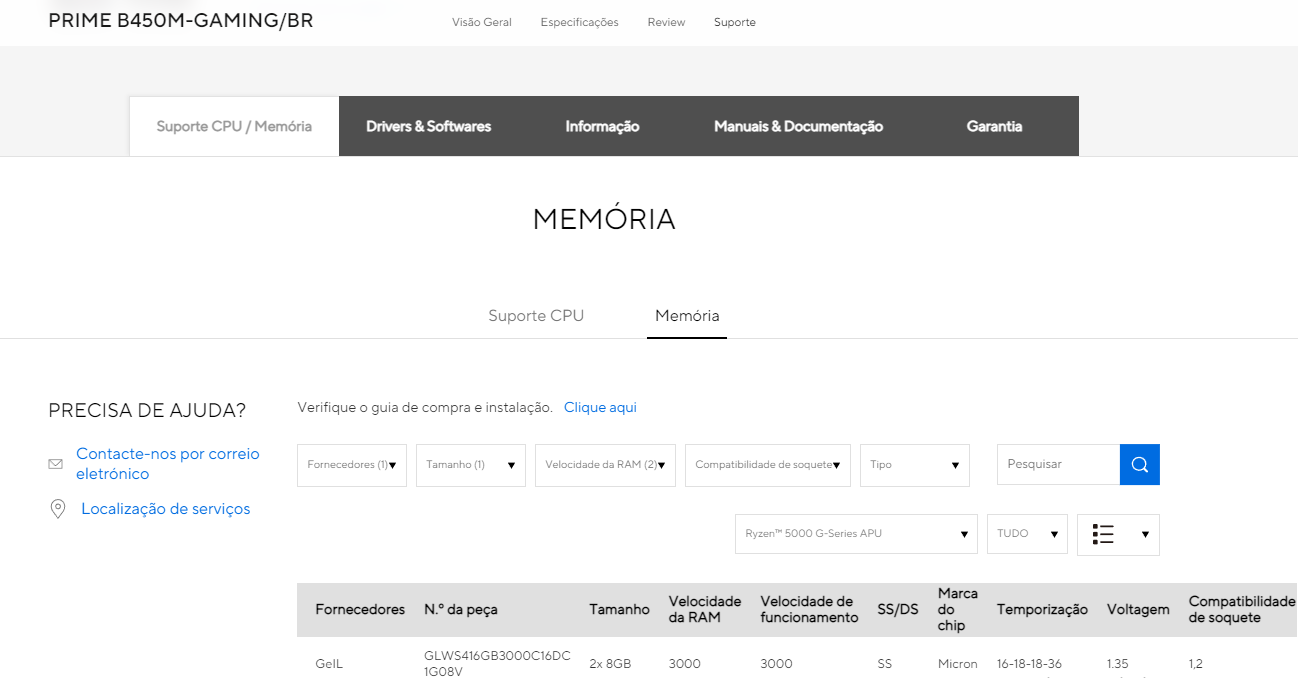The width and height of the screenshot is (1298, 678).
Task: Click the PRIME B450M-GAMING/BR product title
Action: coord(181,20)
